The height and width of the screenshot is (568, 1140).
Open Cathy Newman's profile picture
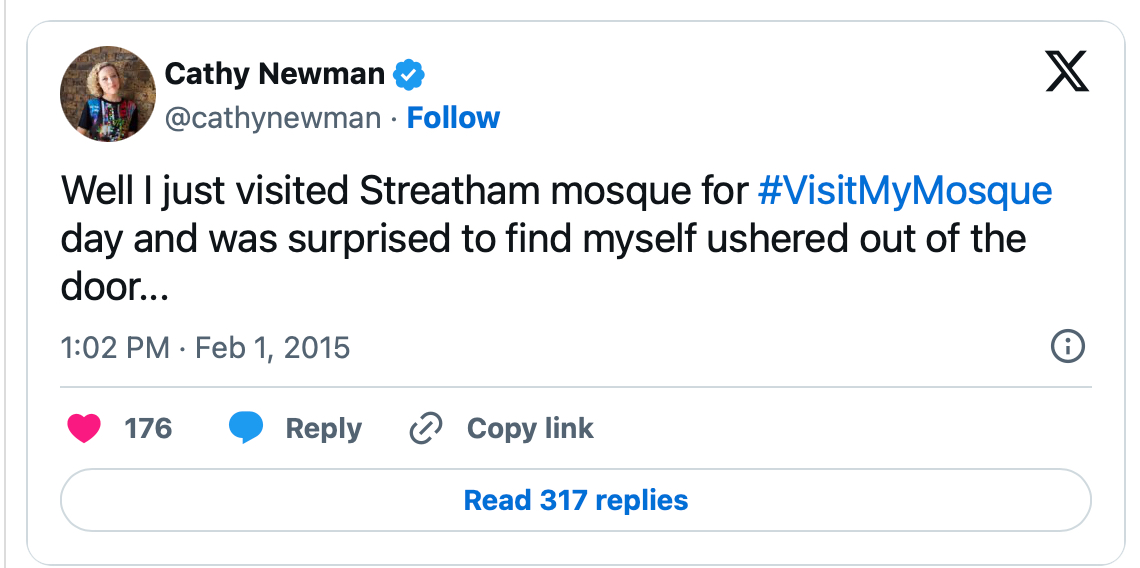coord(107,93)
